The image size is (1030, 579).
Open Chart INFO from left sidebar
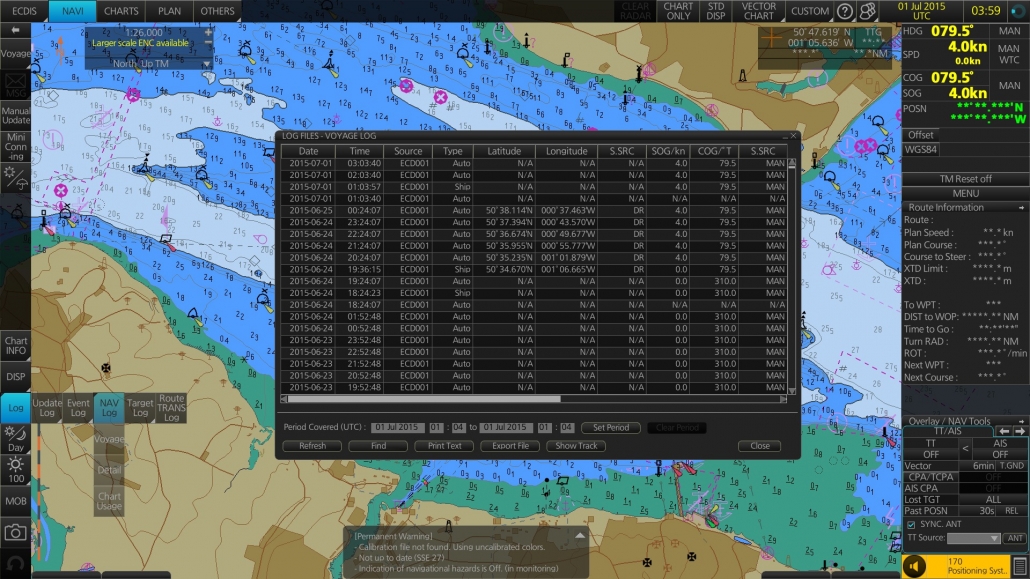[x=15, y=346]
